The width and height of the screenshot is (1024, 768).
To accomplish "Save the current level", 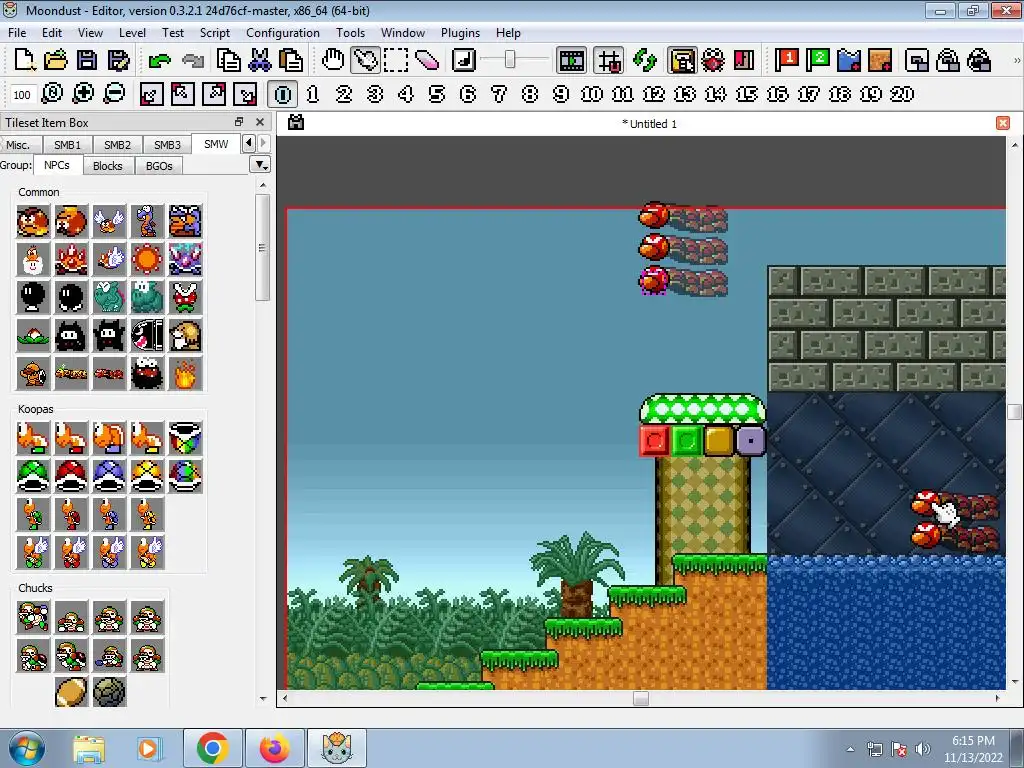I will coord(87,61).
